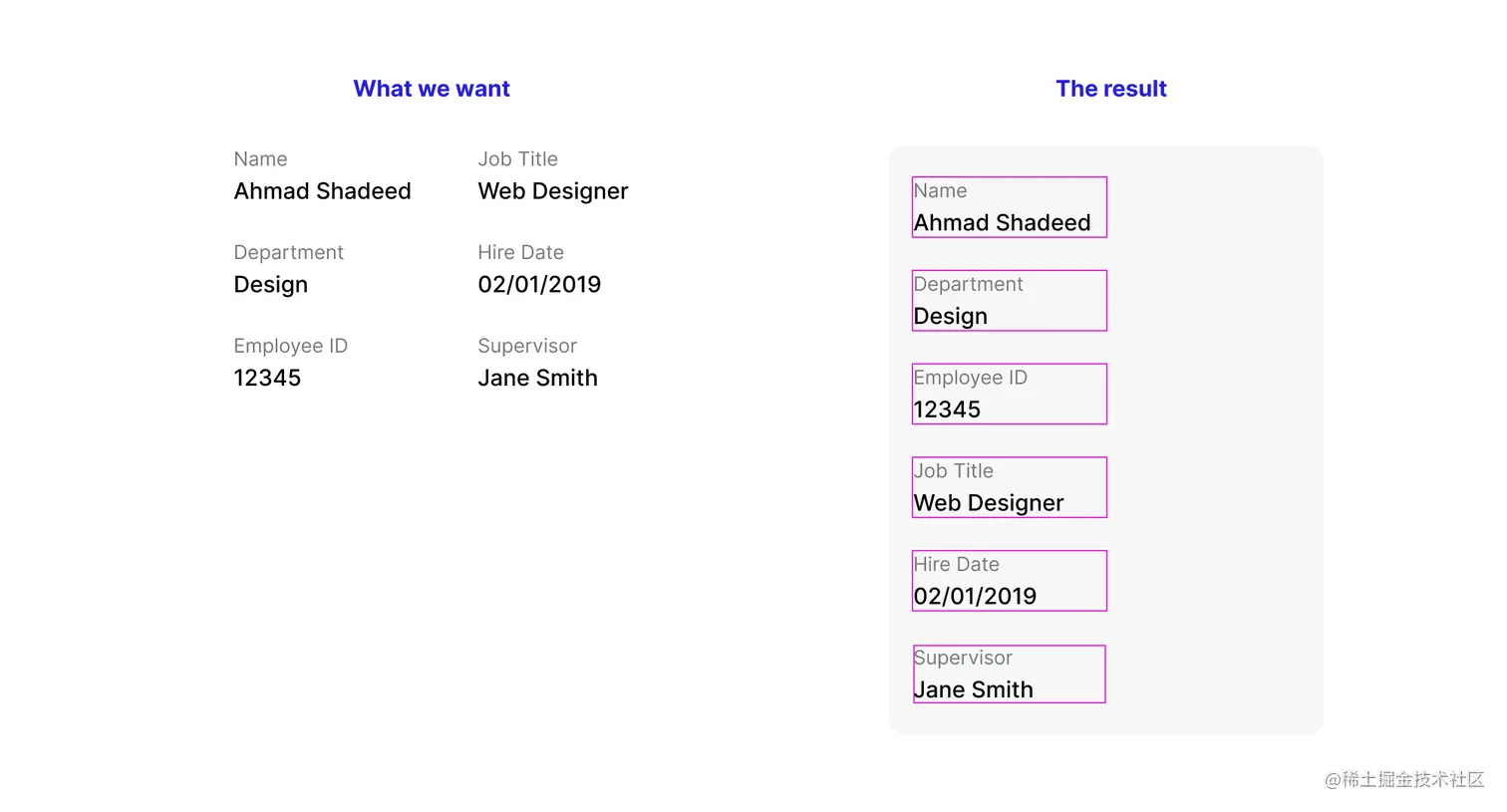Click 'The result' heading
The width and height of the screenshot is (1507, 812).
[x=1110, y=89]
